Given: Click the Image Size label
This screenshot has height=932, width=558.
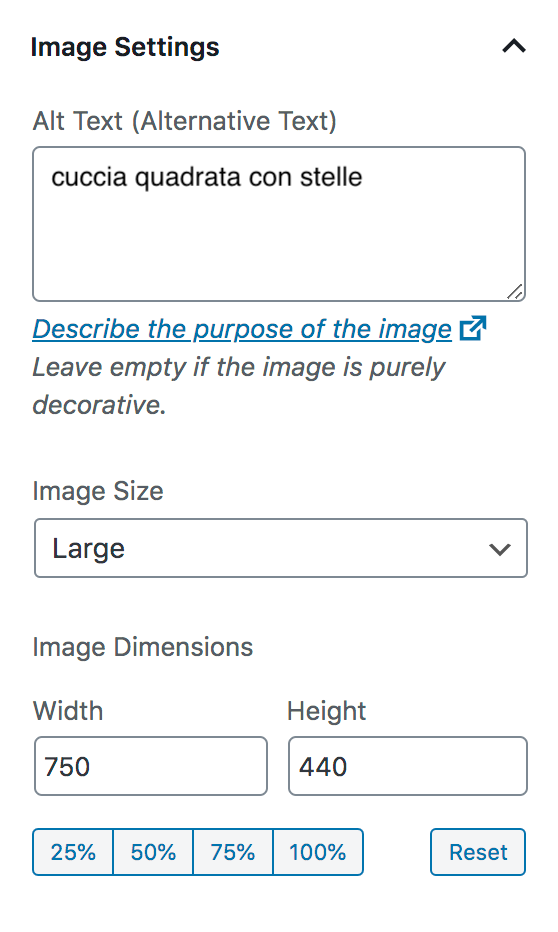Looking at the screenshot, I should coord(98,492).
